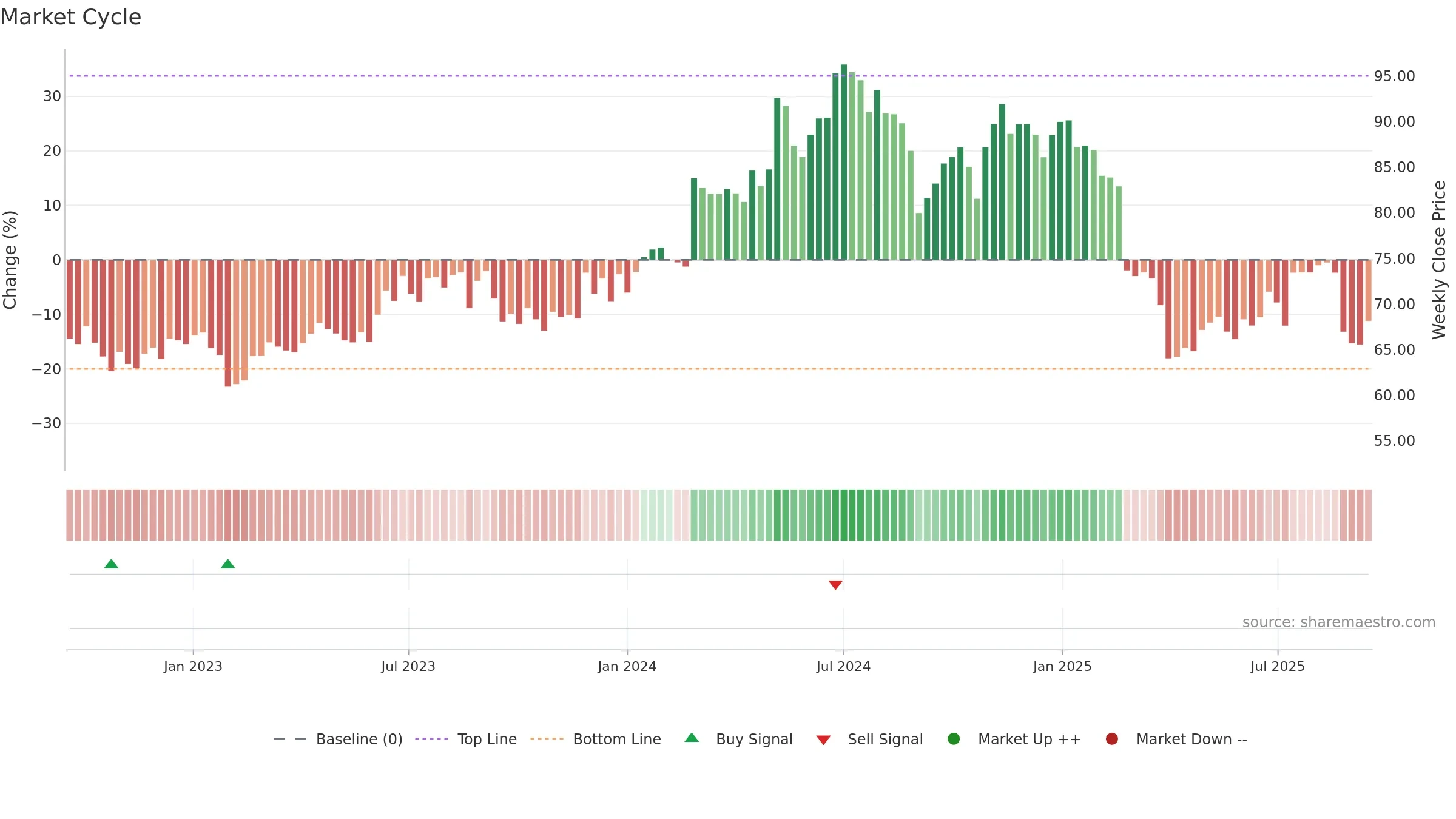The height and width of the screenshot is (819, 1456).
Task: Click the −20 tick on Change axis
Action: click(47, 369)
